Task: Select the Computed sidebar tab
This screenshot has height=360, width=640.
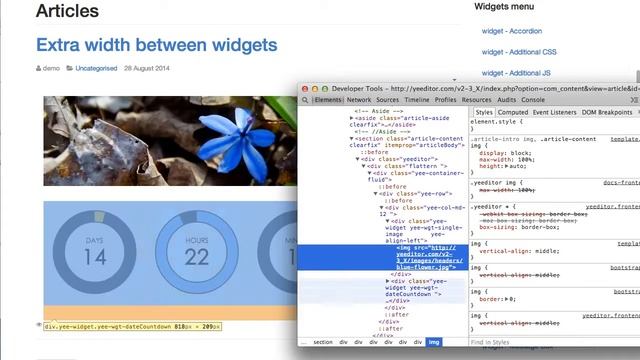Action: (513, 112)
